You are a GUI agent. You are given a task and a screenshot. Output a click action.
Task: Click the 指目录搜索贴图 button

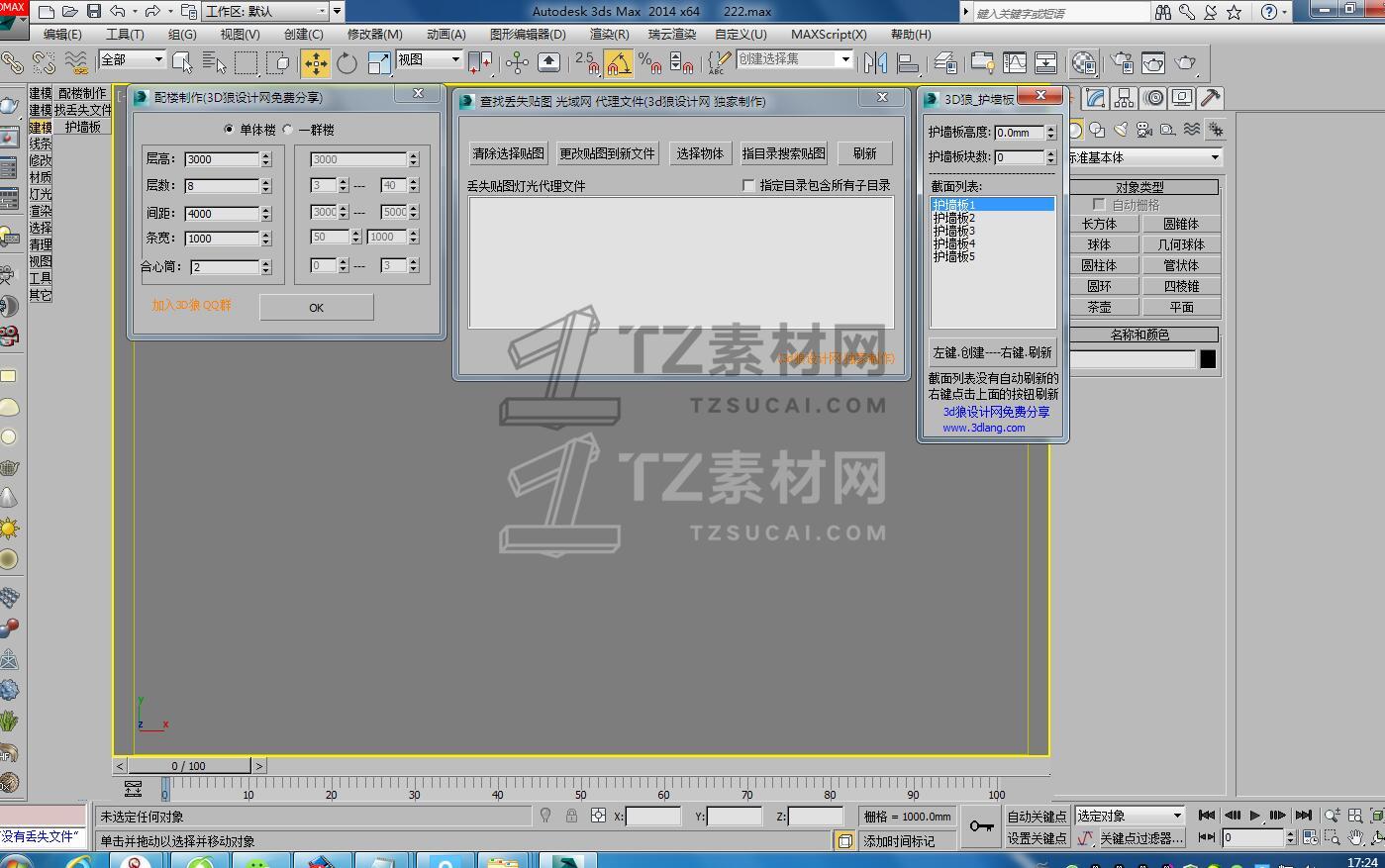tap(783, 153)
